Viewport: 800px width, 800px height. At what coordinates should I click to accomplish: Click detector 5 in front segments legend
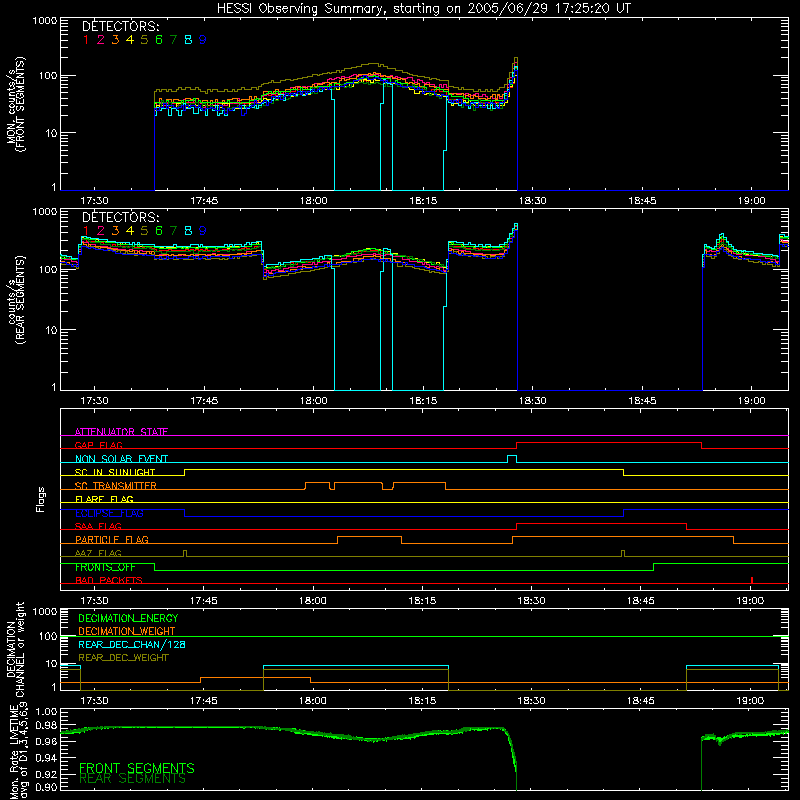click(144, 40)
